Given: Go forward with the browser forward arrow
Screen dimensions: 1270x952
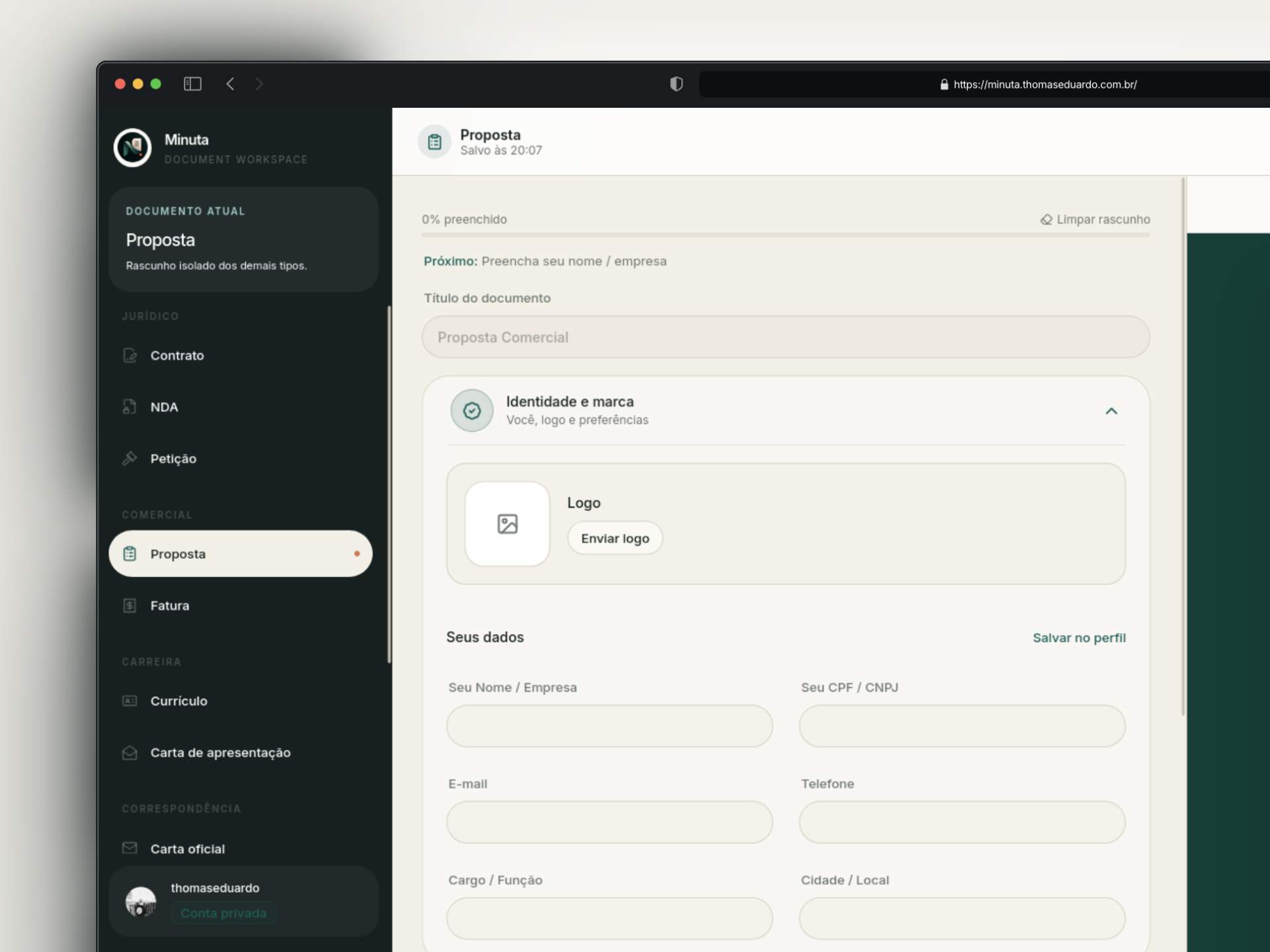Looking at the screenshot, I should pos(259,84).
